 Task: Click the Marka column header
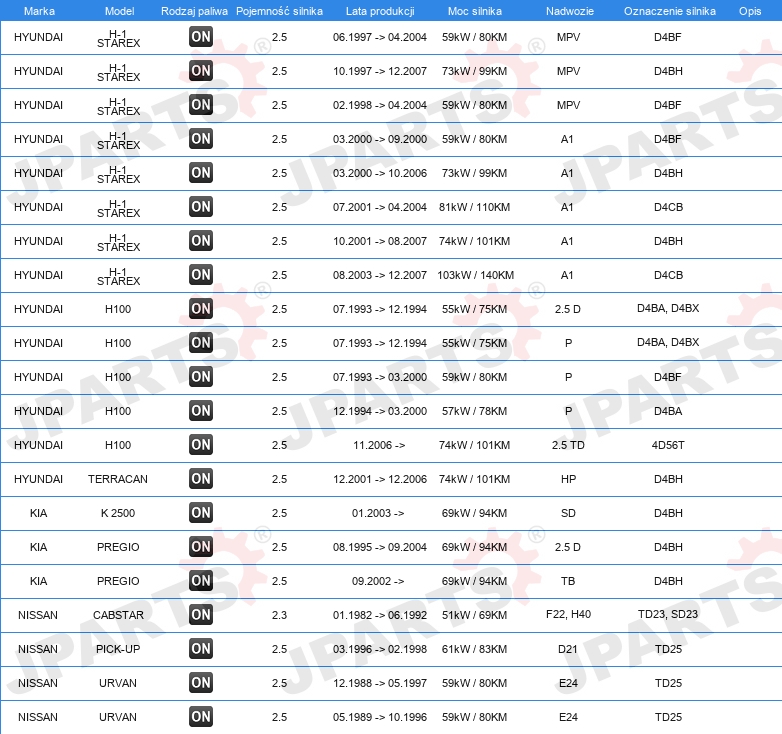coord(39,11)
